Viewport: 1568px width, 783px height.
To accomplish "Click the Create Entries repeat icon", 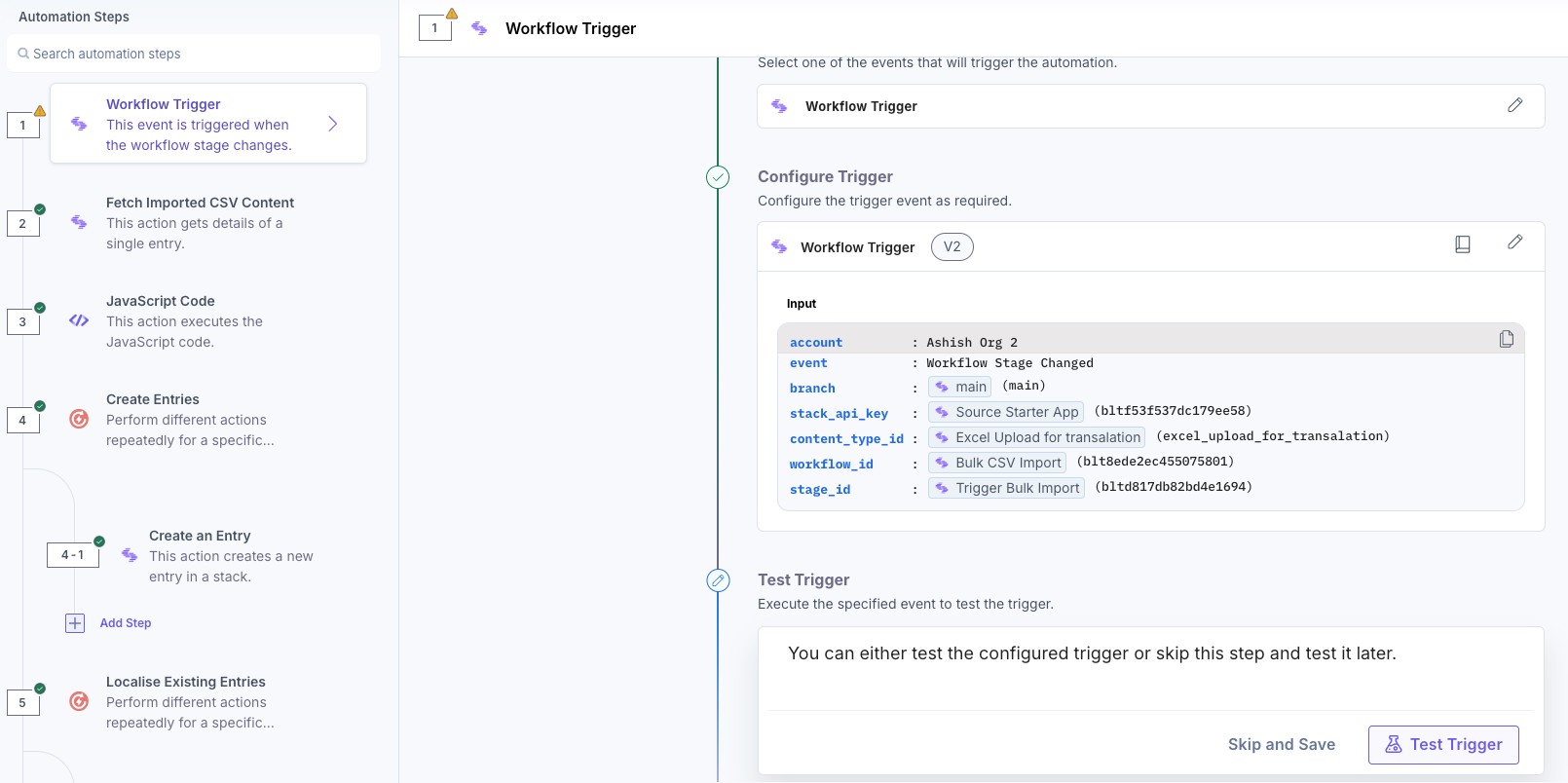I will 79,419.
